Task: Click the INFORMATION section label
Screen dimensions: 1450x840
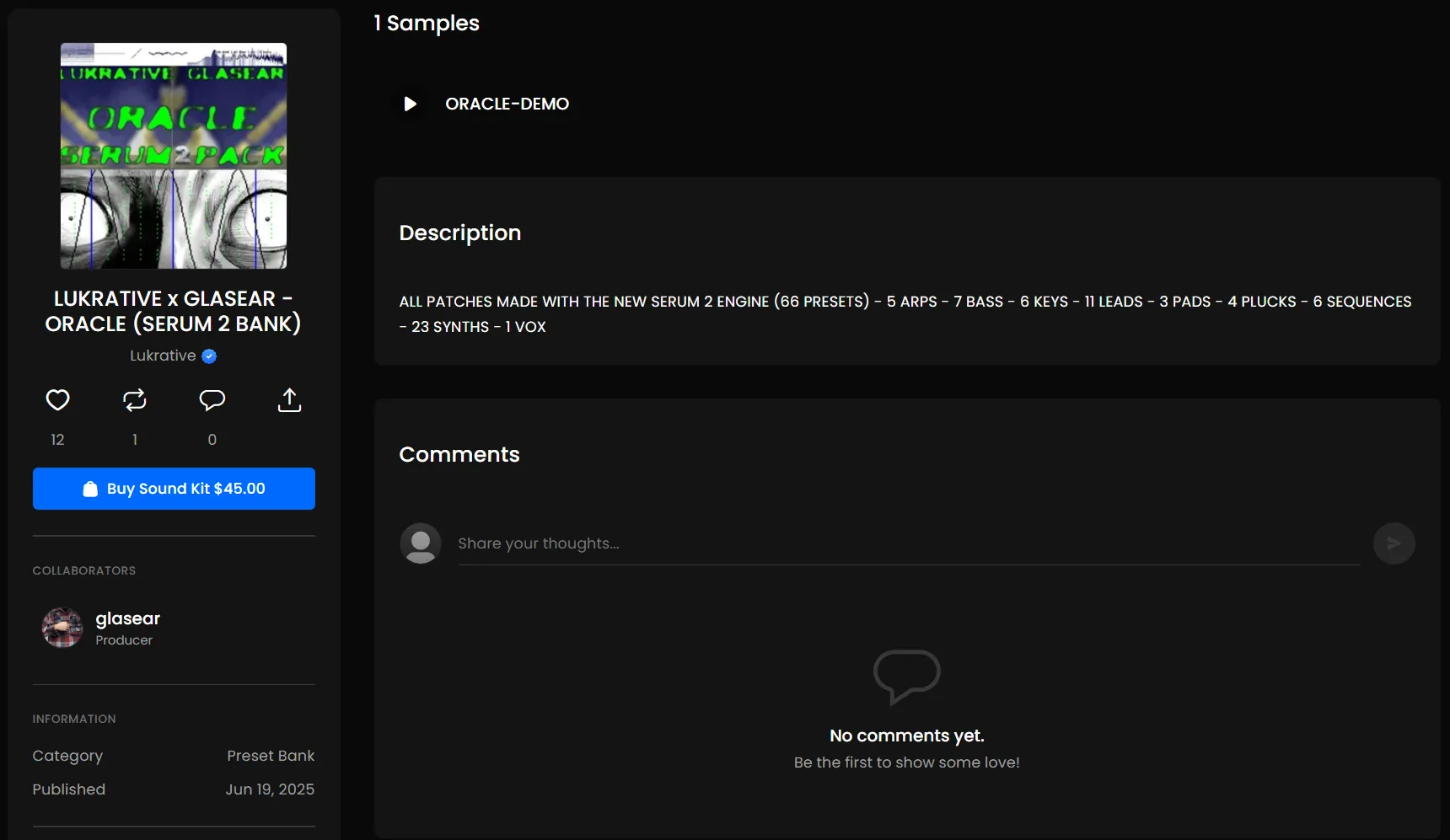Action: point(74,719)
